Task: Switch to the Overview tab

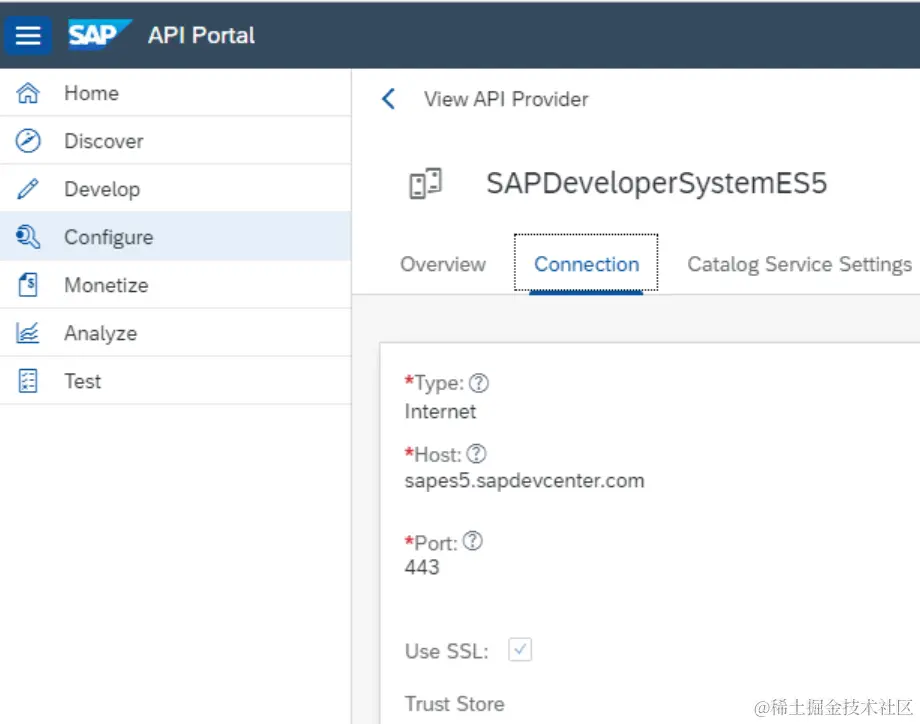Action: pos(443,264)
